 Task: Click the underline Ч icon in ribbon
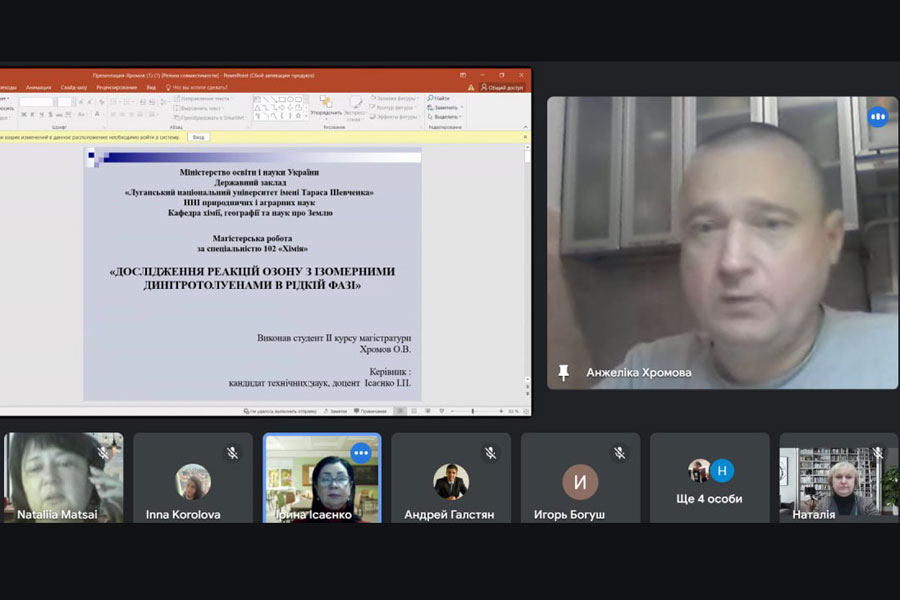[x=41, y=114]
